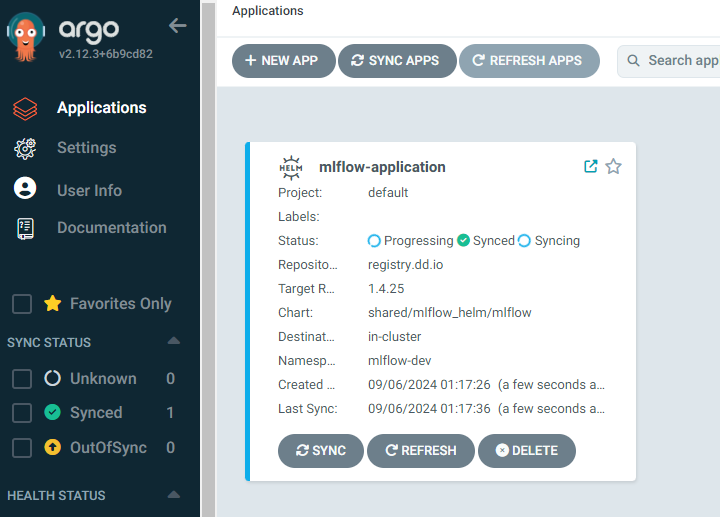Click SYNC on mlflow-application card
Screen dimensions: 720x517
(321, 451)
